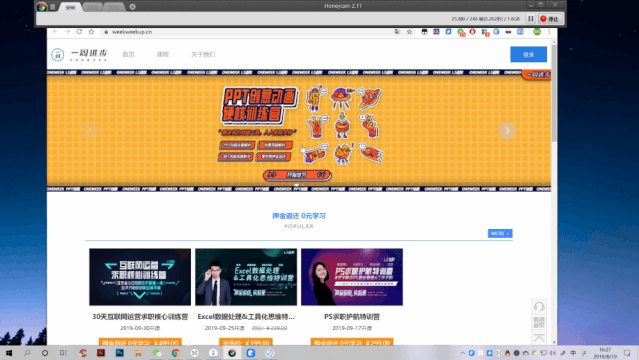This screenshot has height=360, width=639.
Task: Open the Windows notification center icon
Action: 628,353
